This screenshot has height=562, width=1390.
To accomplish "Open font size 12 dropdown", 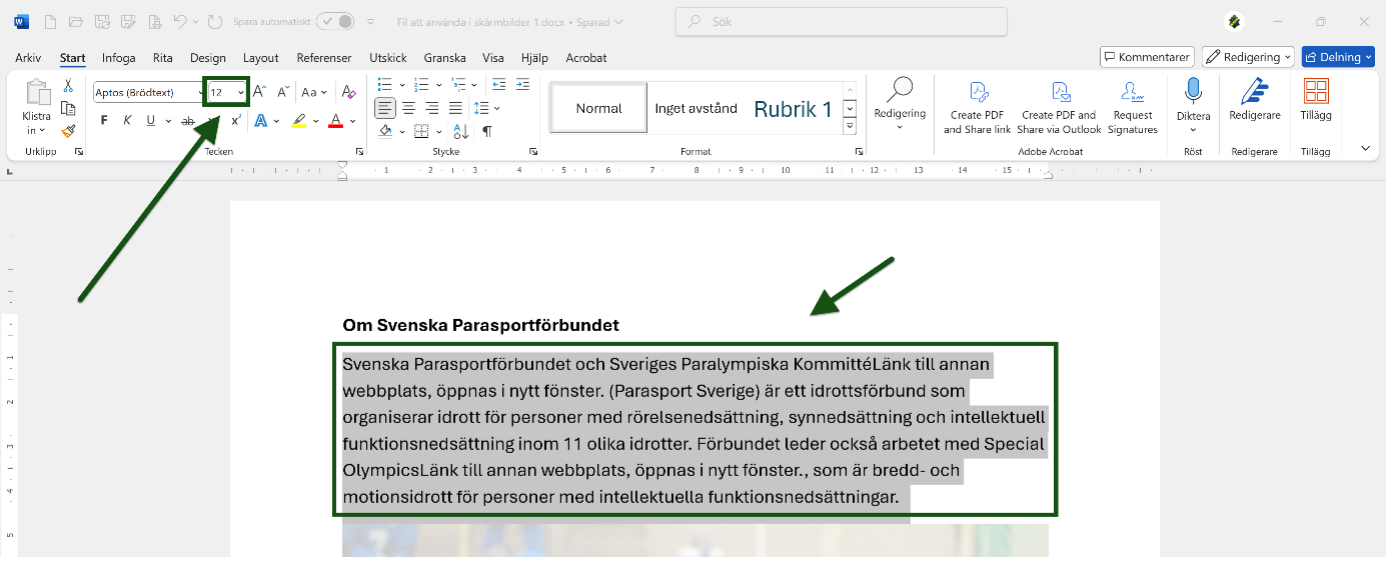I will coord(241,93).
